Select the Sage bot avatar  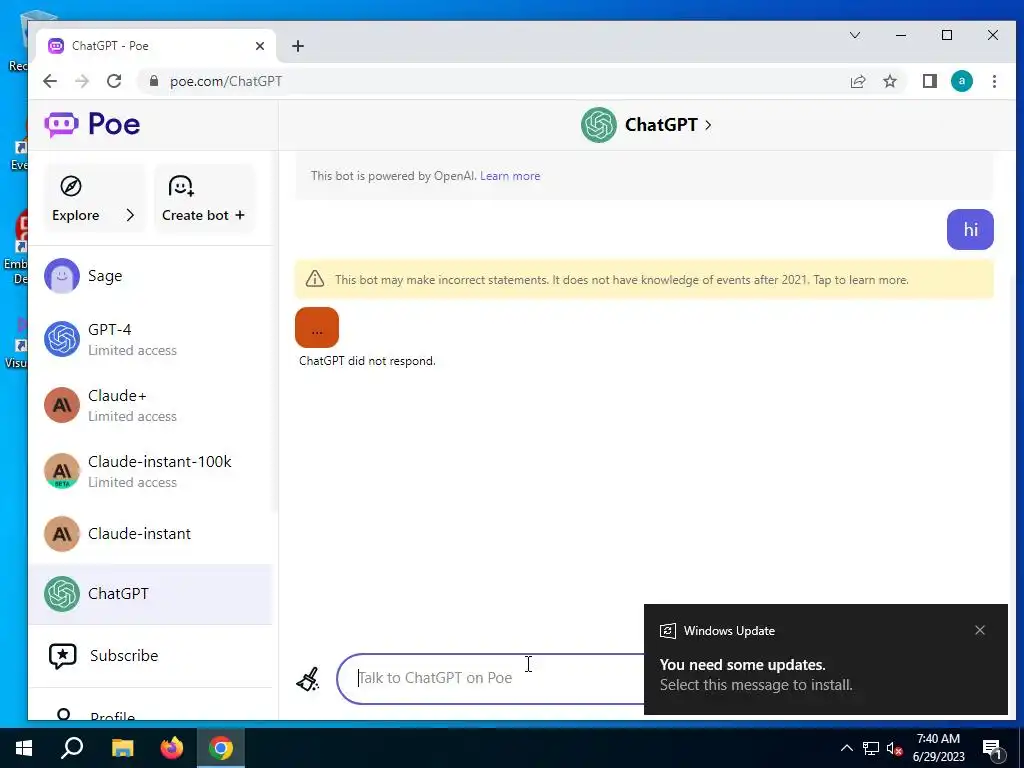[62, 276]
